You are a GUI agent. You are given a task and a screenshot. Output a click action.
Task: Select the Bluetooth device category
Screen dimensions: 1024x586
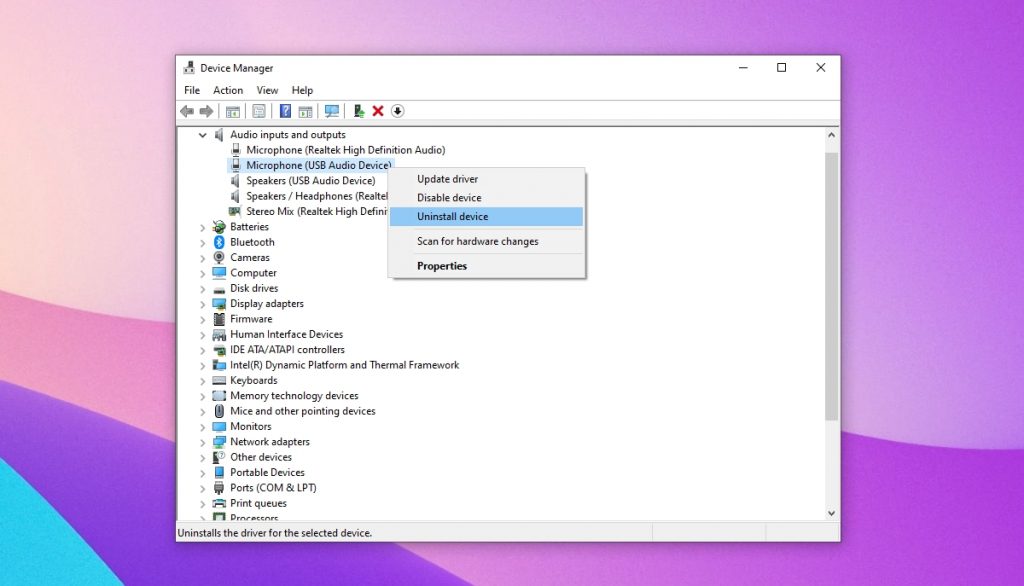252,241
